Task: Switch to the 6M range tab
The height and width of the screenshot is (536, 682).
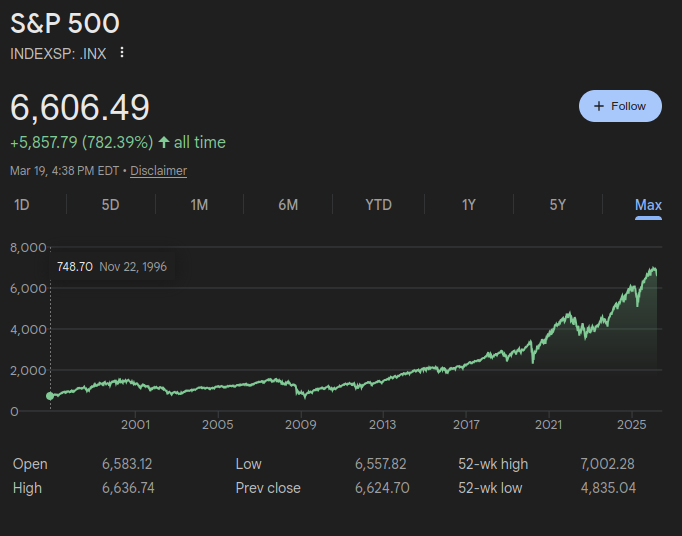Action: [x=288, y=204]
